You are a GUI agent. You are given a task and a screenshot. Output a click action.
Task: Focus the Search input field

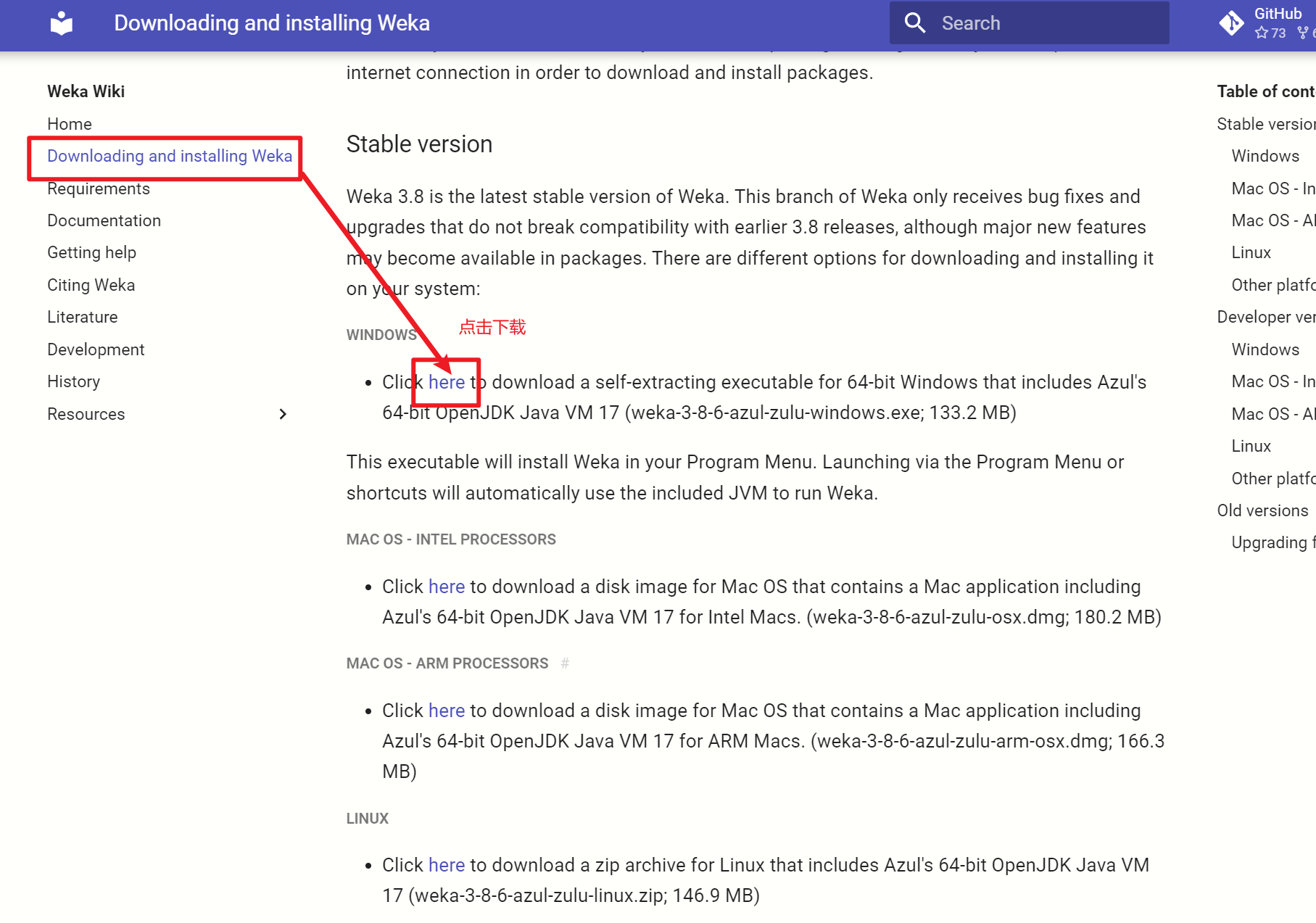coord(1029,23)
